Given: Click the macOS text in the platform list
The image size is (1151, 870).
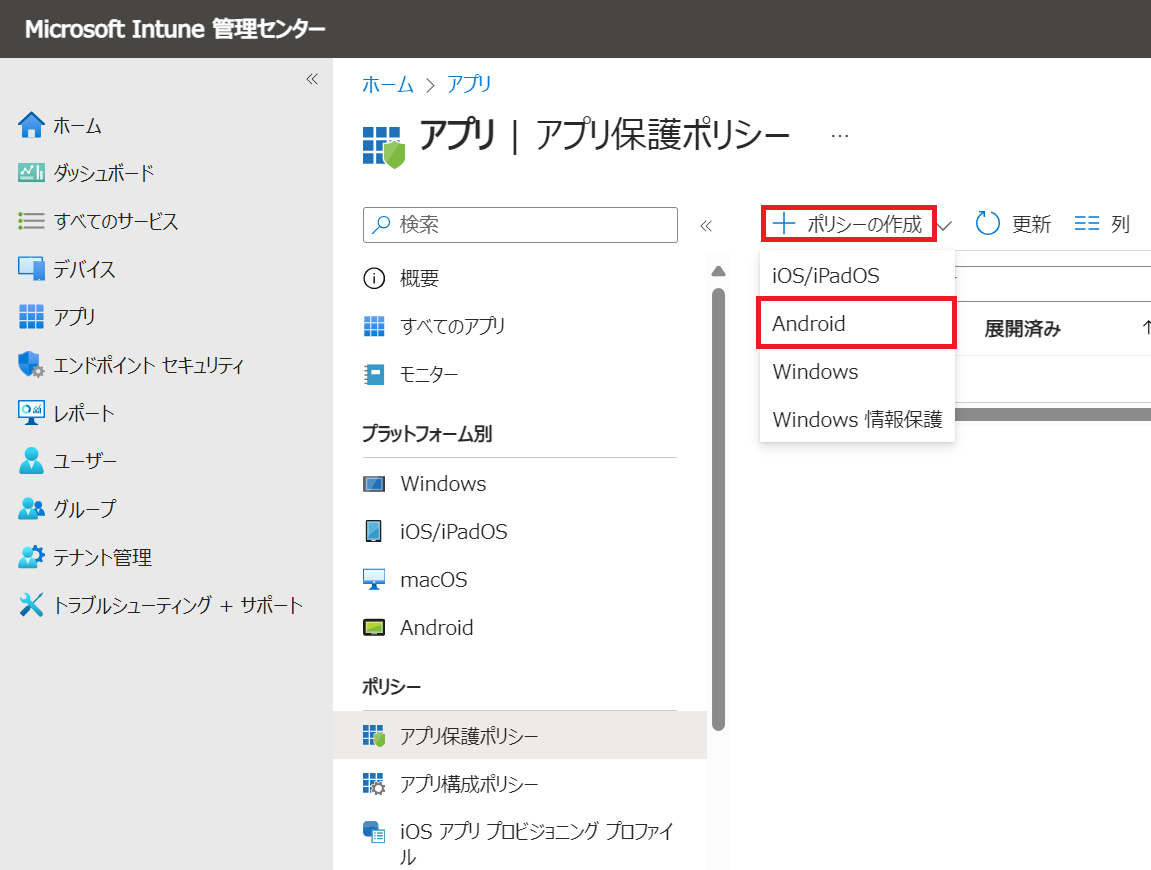Looking at the screenshot, I should pyautogui.click(x=434, y=579).
